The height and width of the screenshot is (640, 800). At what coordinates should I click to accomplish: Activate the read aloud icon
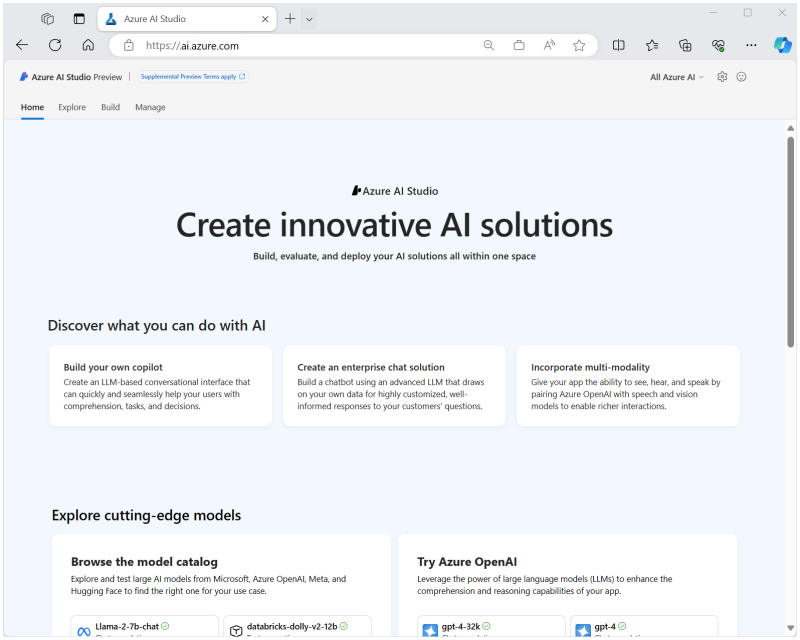pos(549,45)
